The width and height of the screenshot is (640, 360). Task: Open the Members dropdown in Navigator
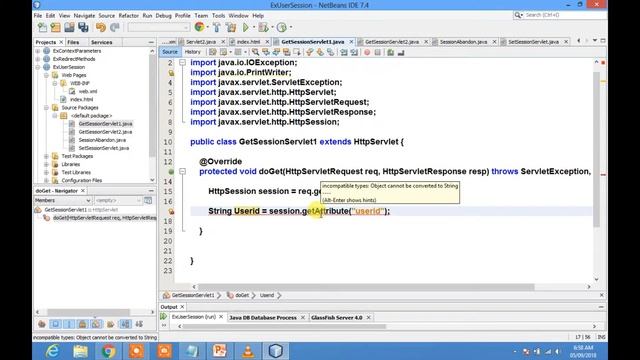click(x=62, y=200)
